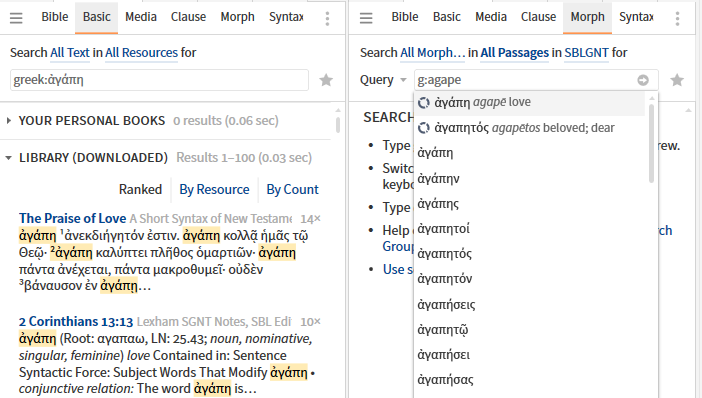Change the SBLGNT resource selector
The image size is (702, 398).
click(x=586, y=53)
